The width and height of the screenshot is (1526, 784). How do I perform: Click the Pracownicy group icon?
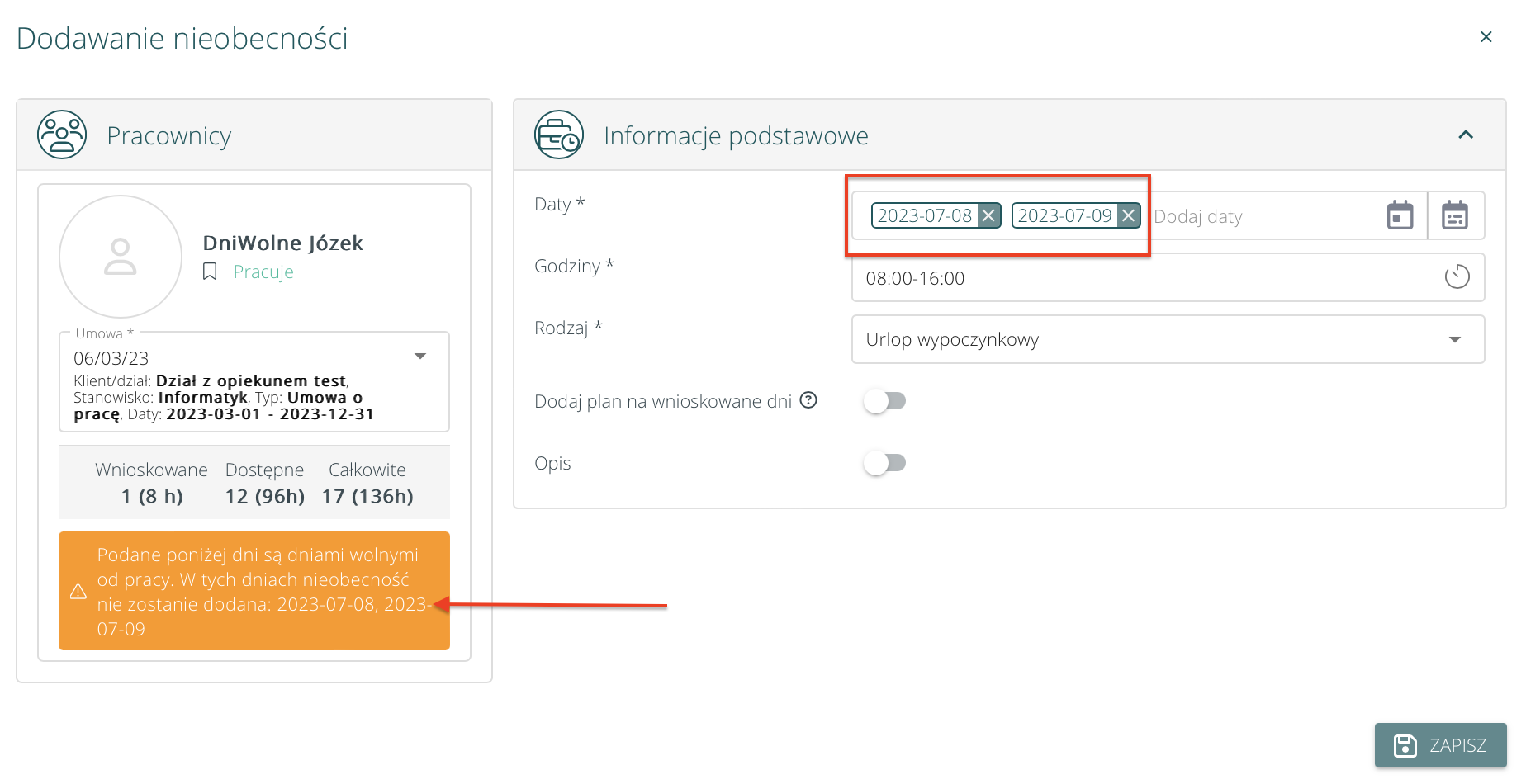(62, 135)
